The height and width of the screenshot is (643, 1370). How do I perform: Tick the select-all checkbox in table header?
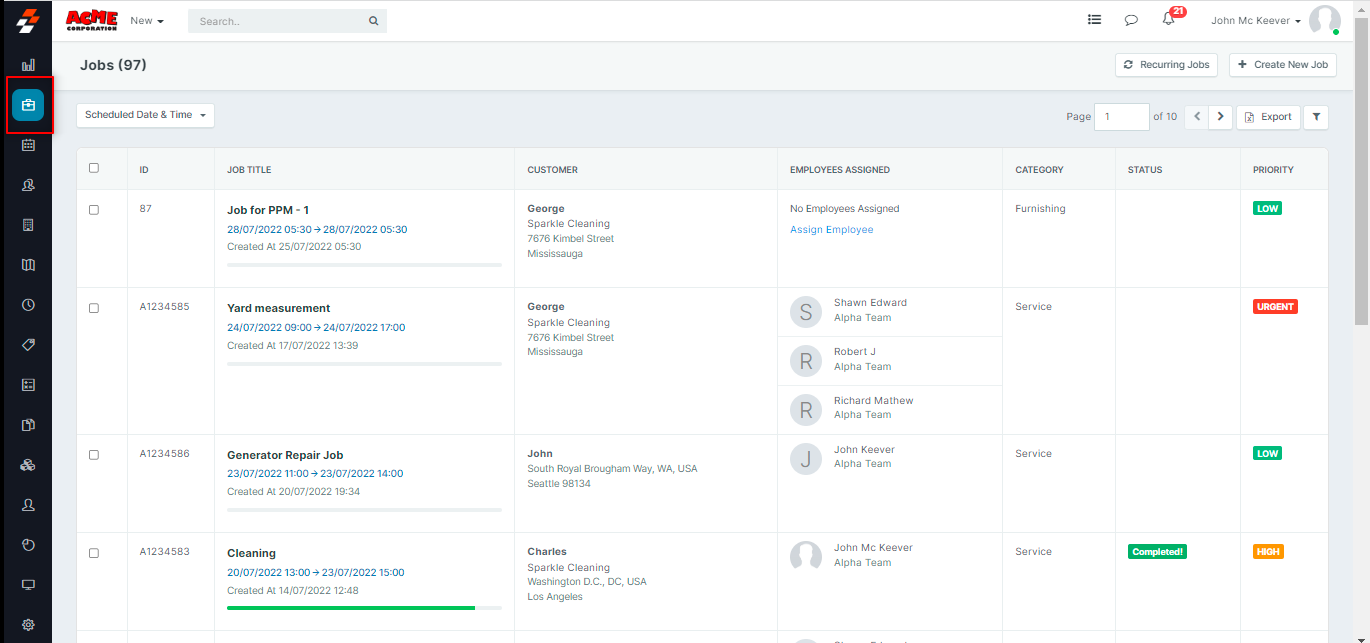(x=94, y=168)
